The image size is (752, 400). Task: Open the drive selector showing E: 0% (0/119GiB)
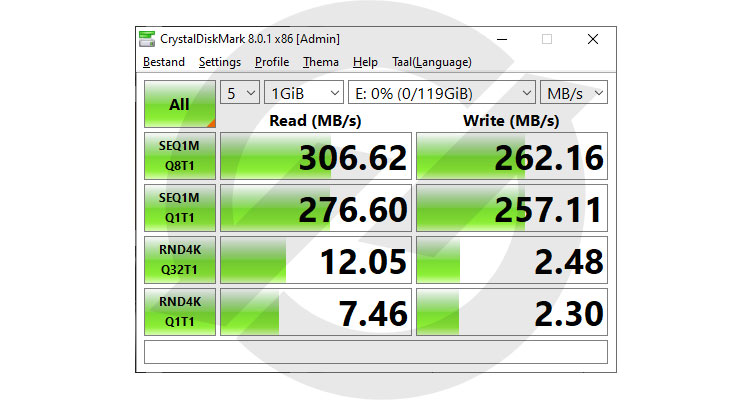(442, 93)
